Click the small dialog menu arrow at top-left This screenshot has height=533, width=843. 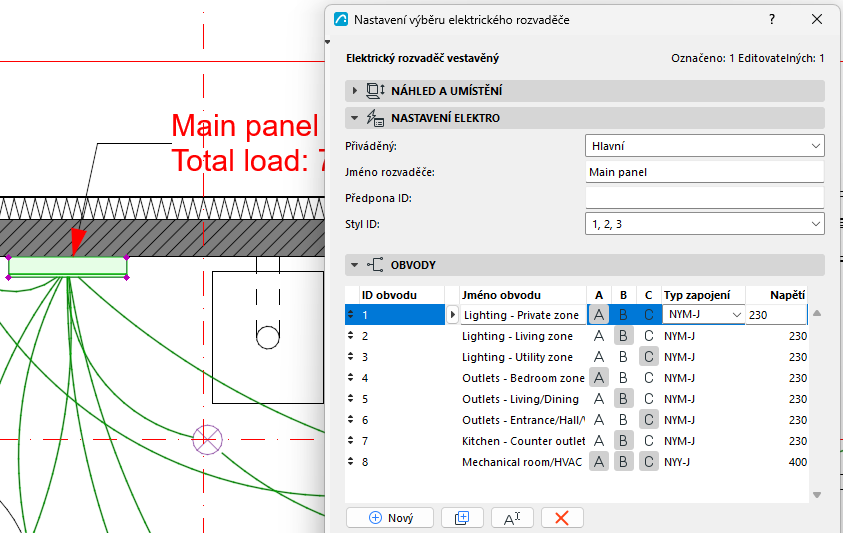click(x=327, y=42)
